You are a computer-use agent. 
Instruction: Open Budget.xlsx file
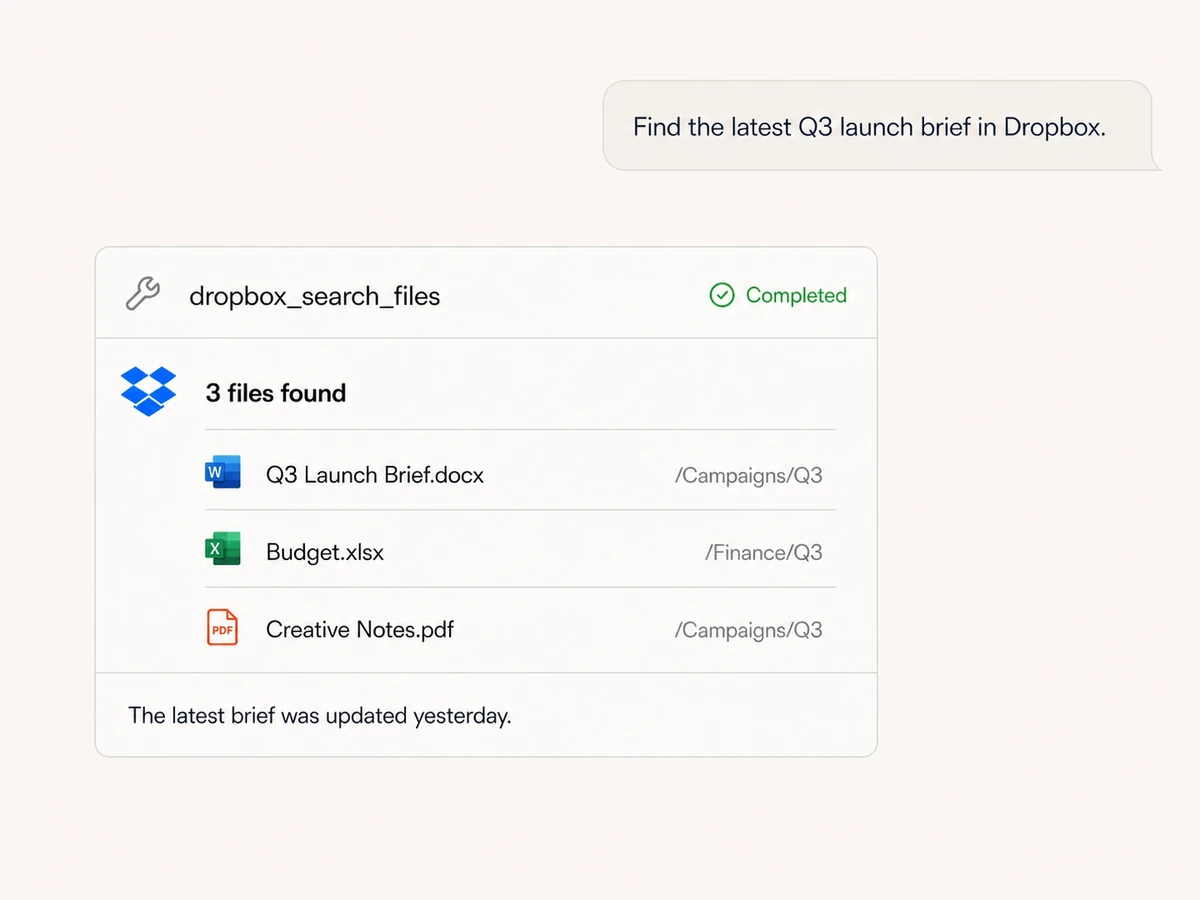[325, 552]
